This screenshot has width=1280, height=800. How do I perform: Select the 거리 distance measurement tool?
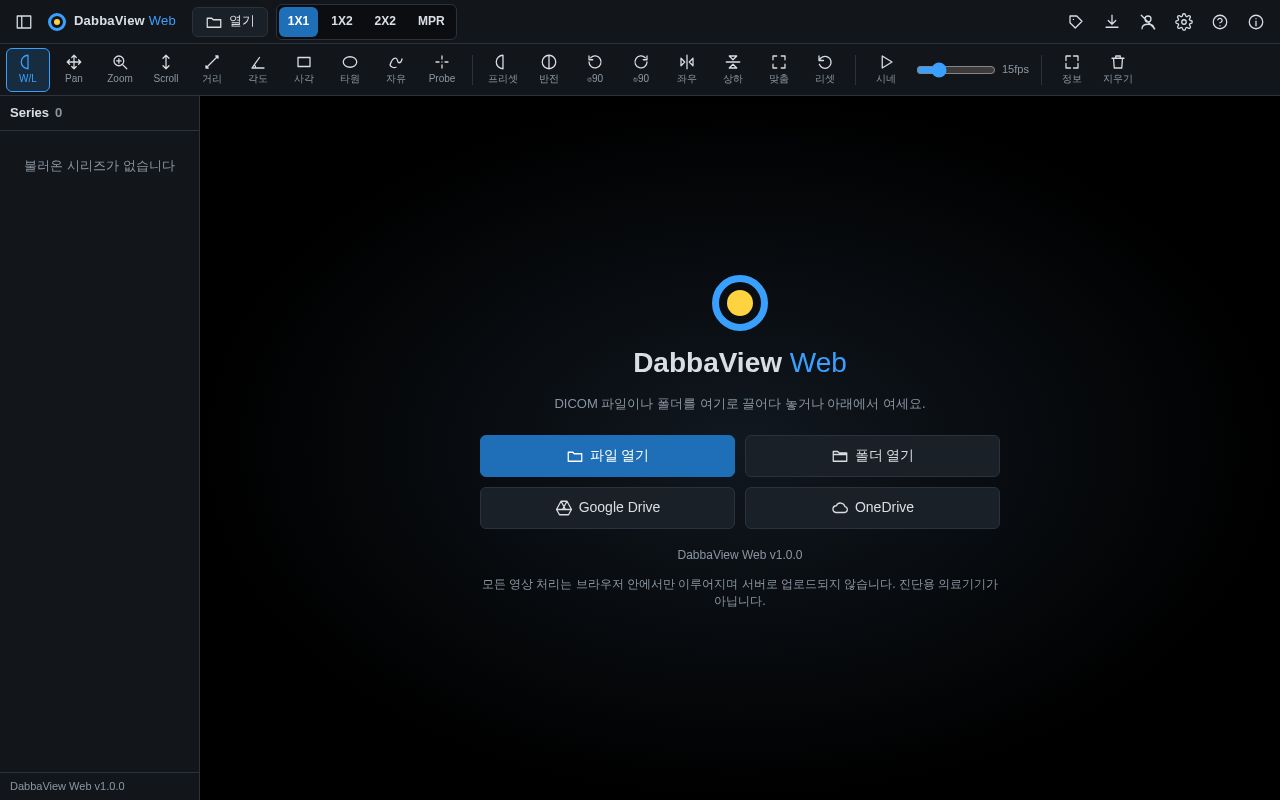212,70
